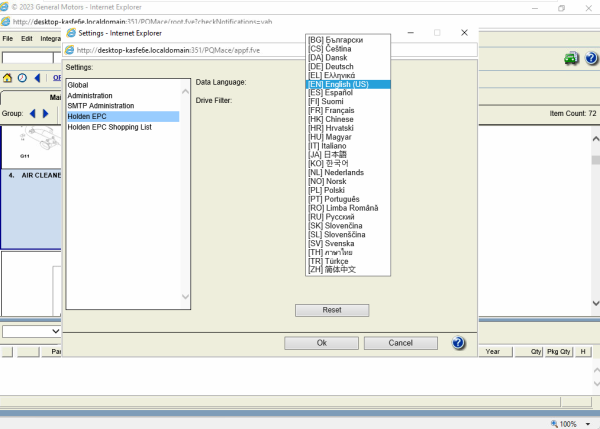Click the Cancel button
Screen dimensions: 600x429
coord(399,343)
